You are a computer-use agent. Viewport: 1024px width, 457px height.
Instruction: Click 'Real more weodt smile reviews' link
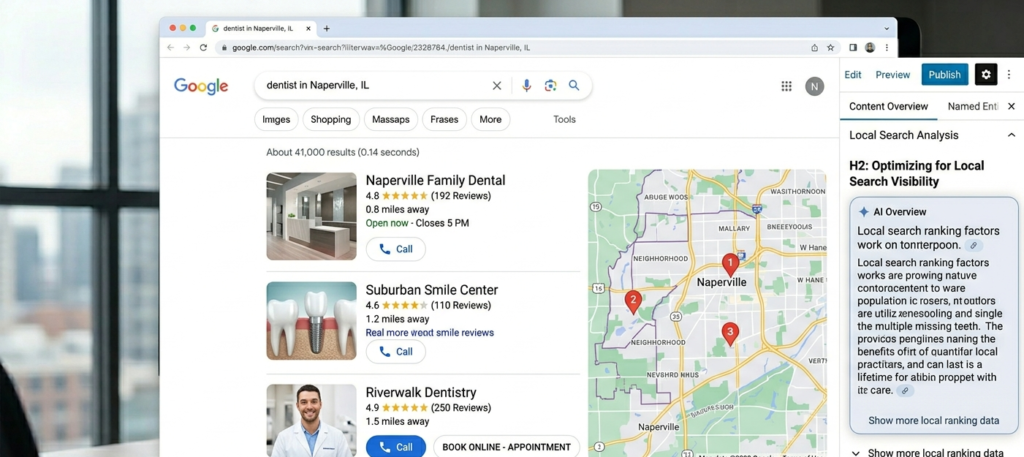pos(430,332)
